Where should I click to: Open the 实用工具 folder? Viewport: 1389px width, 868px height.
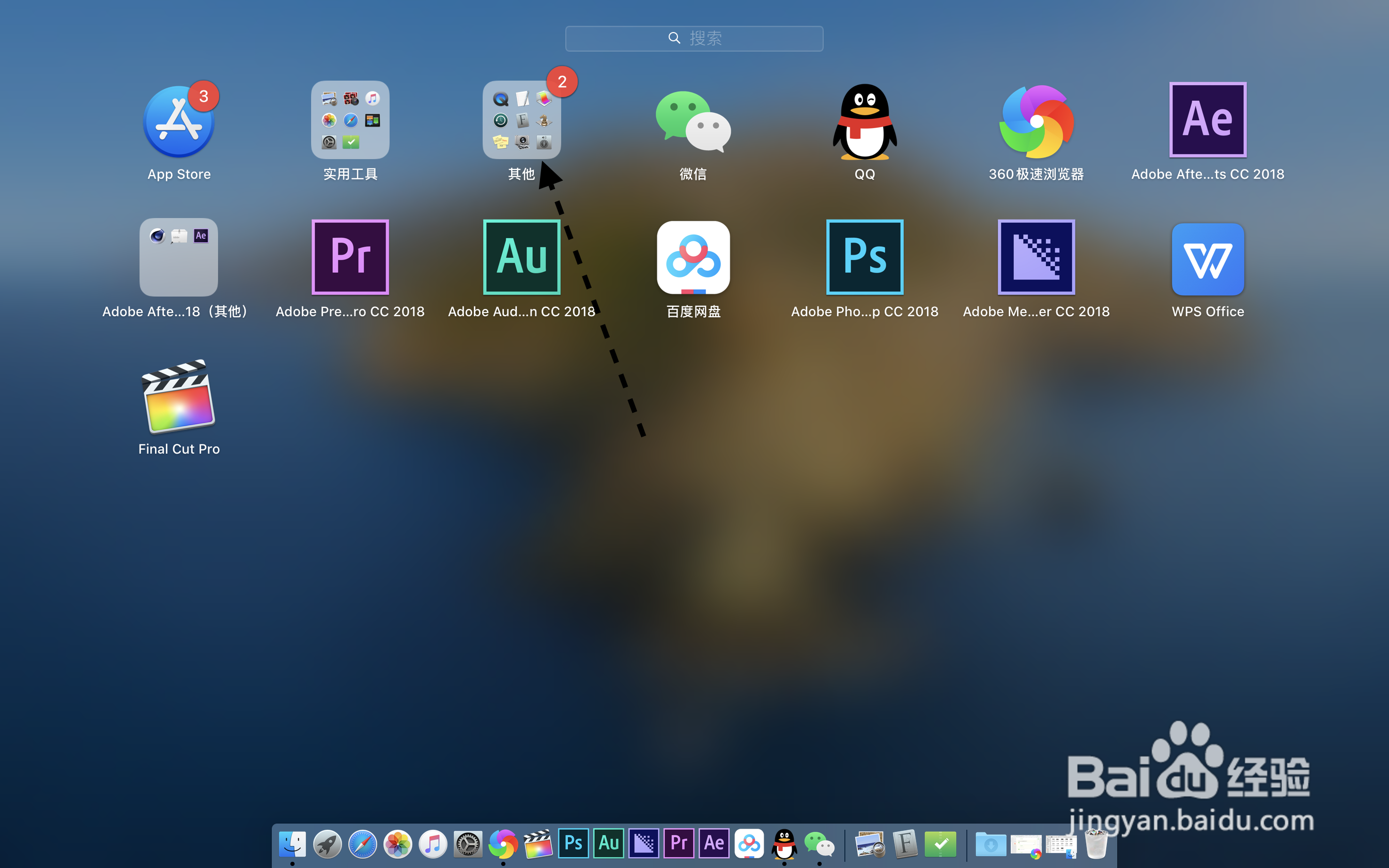pos(350,120)
